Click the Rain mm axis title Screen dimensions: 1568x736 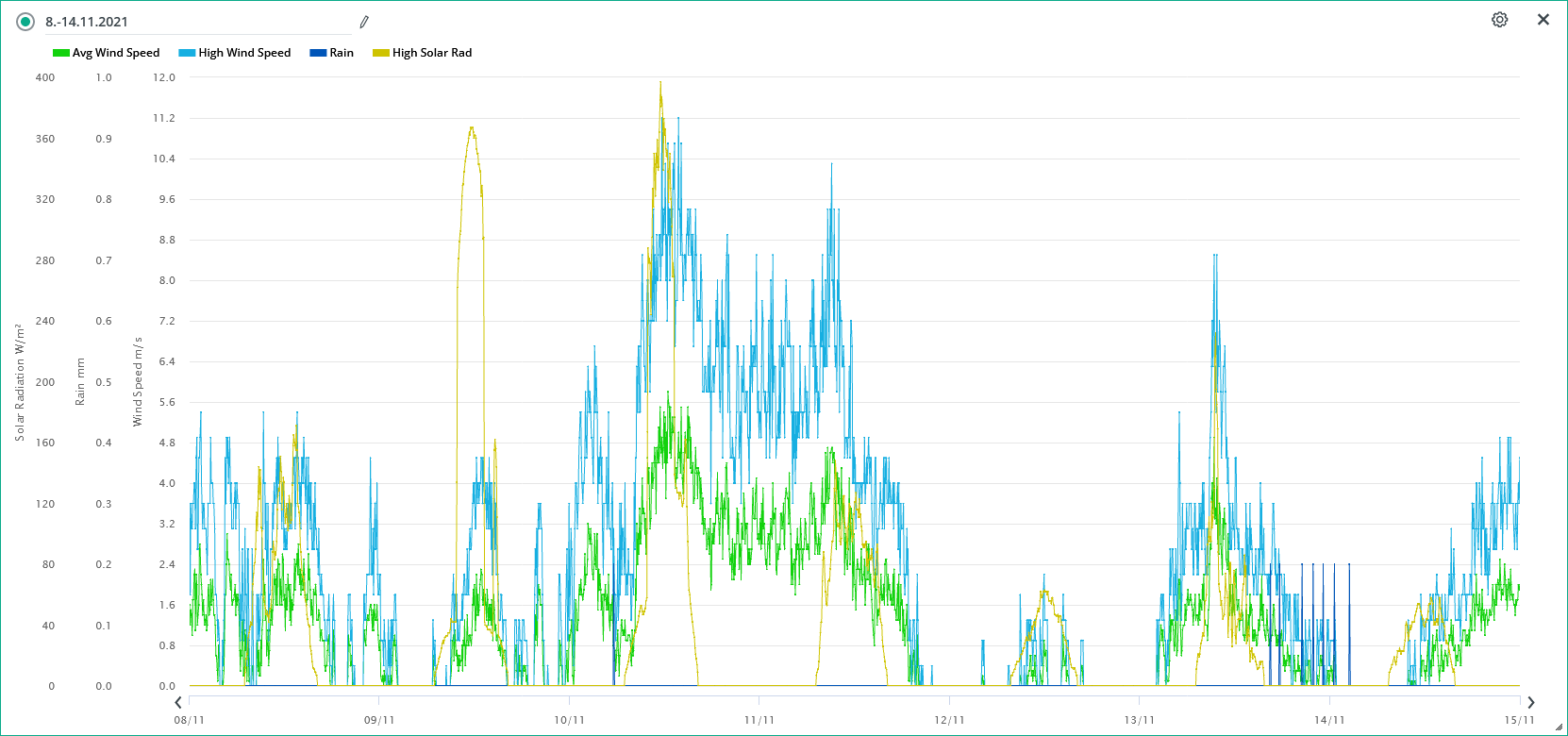pos(80,382)
